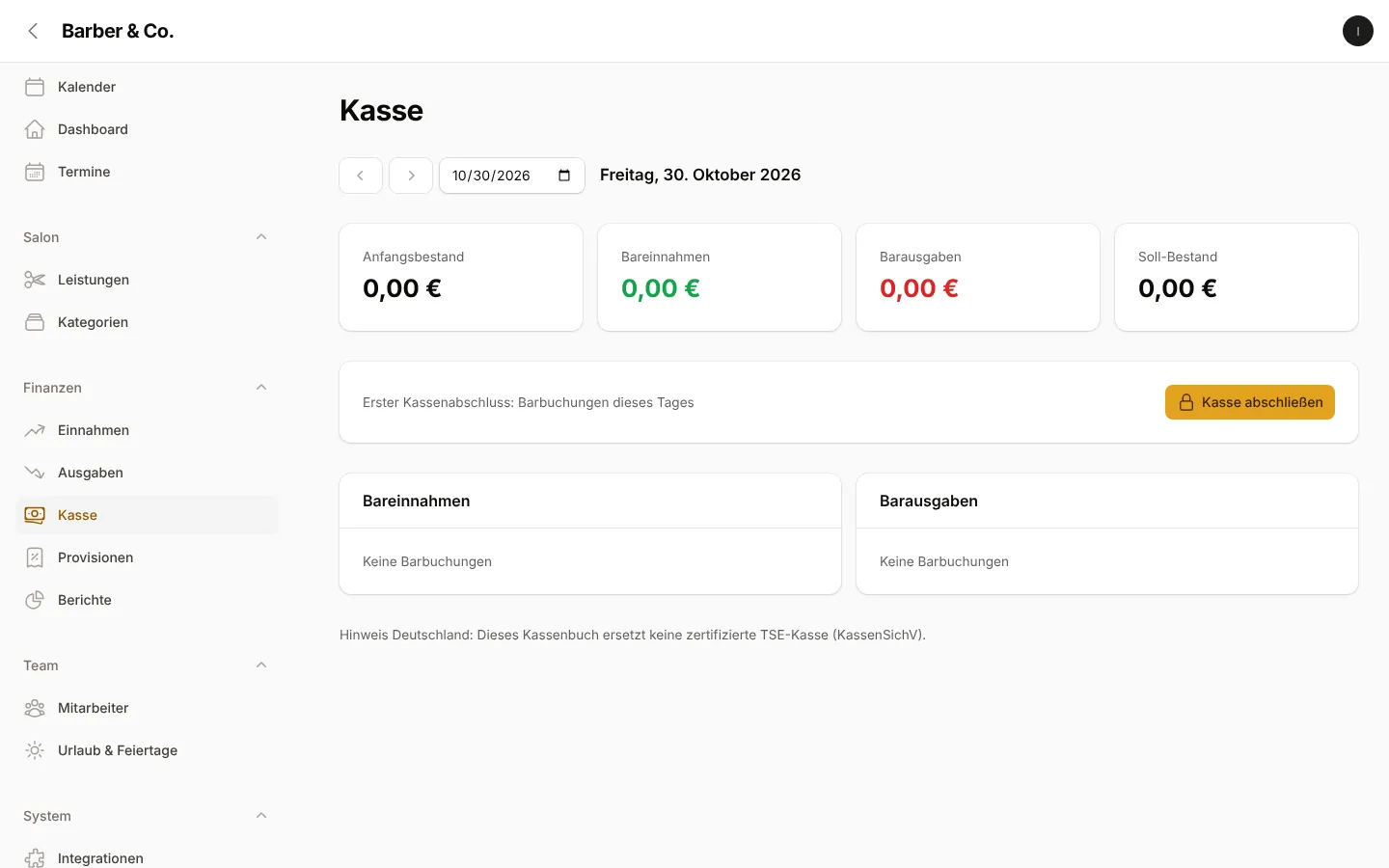Screen dimensions: 1389x868
Task: Click the Barber & Co. title
Action: (x=118, y=31)
